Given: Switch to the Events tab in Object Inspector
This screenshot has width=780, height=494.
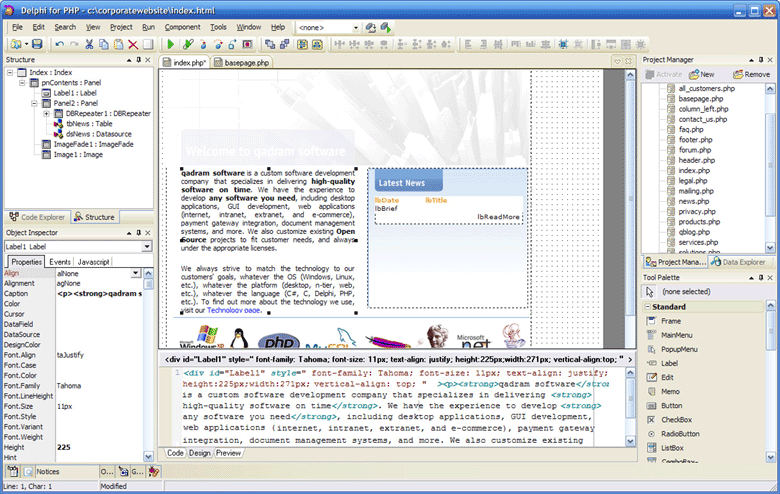Looking at the screenshot, I should pos(60,262).
